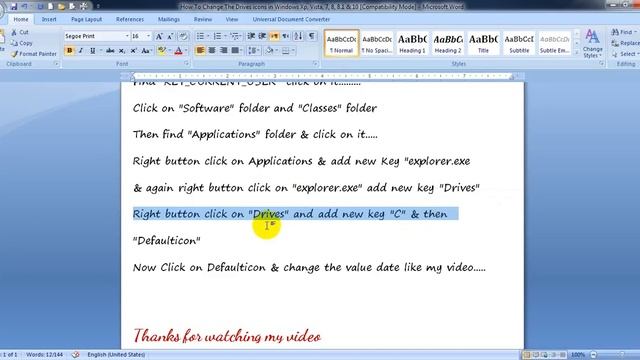
Task: Justify the paragraph text
Action: 235,51
